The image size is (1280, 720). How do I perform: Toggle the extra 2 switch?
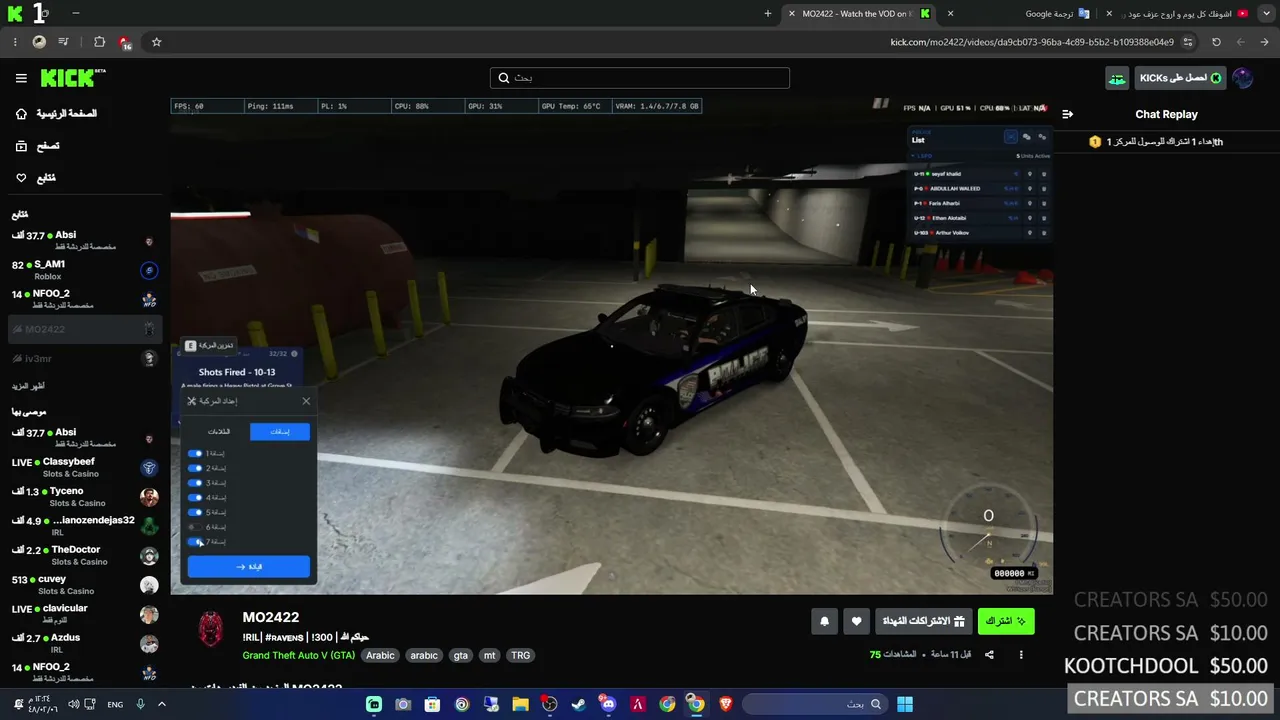click(195, 468)
